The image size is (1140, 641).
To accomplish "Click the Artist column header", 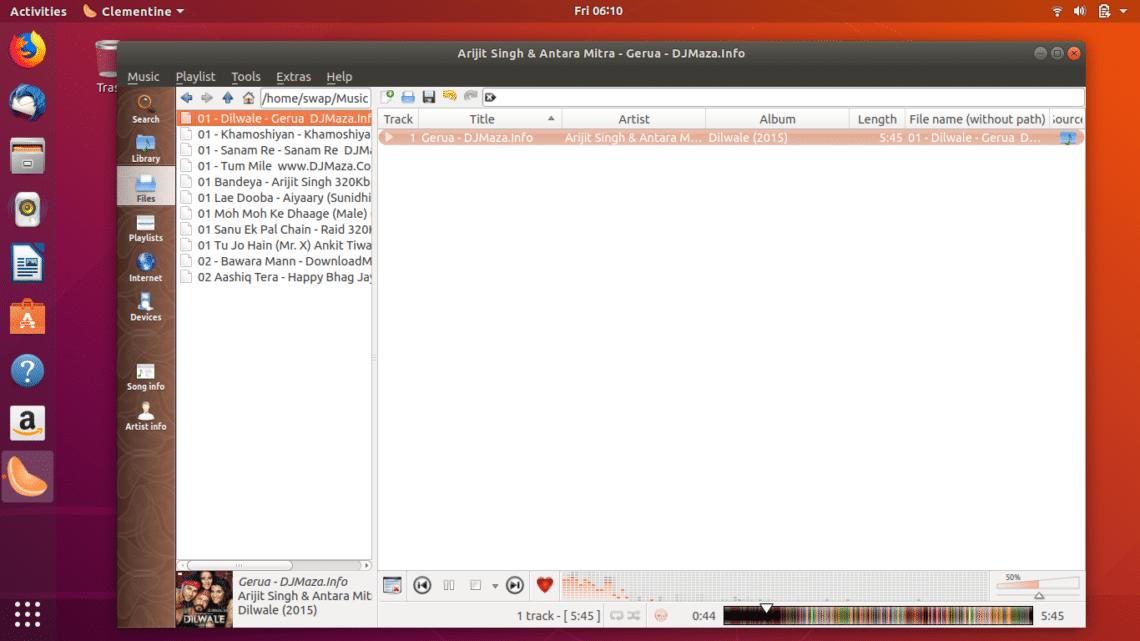I will pyautogui.click(x=633, y=119).
